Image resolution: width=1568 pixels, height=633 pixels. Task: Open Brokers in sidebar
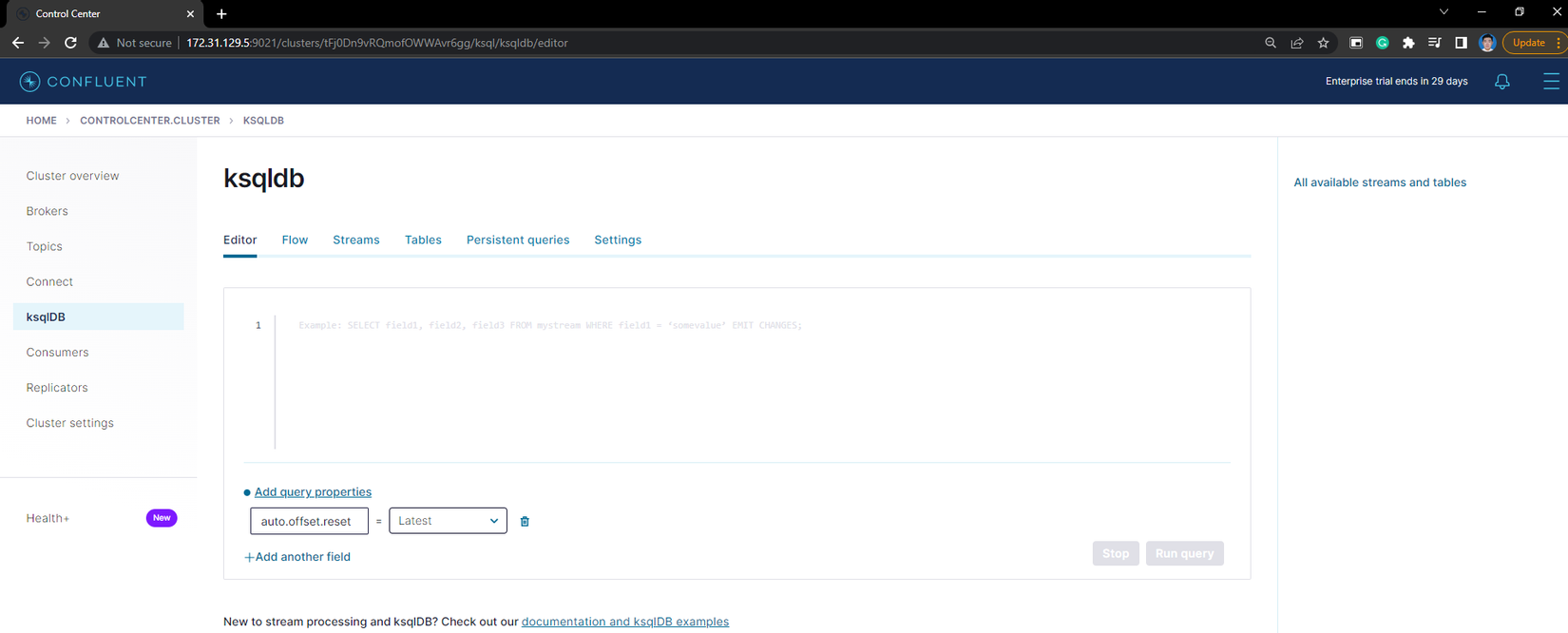pos(47,211)
